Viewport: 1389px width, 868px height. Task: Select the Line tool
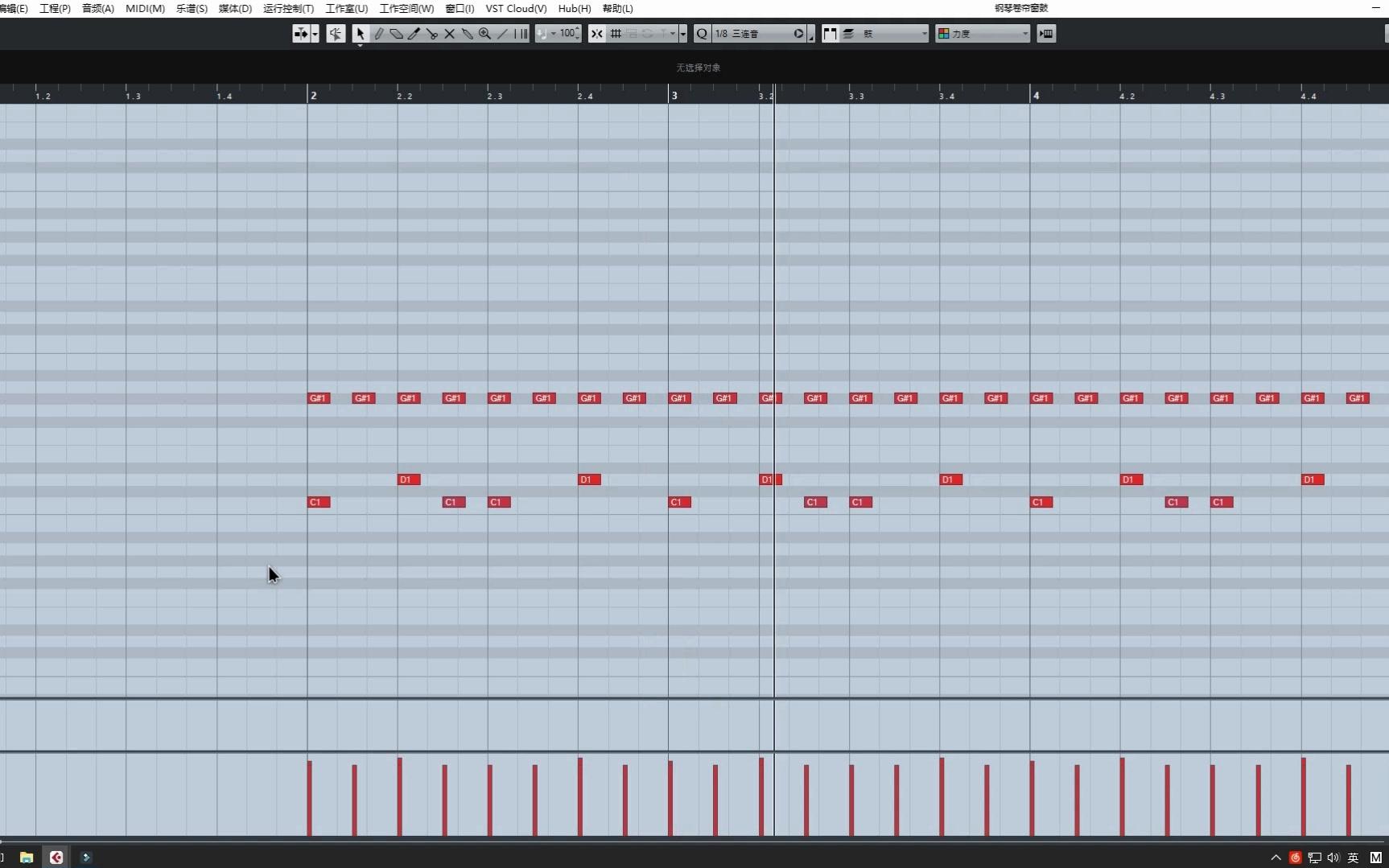[502, 34]
